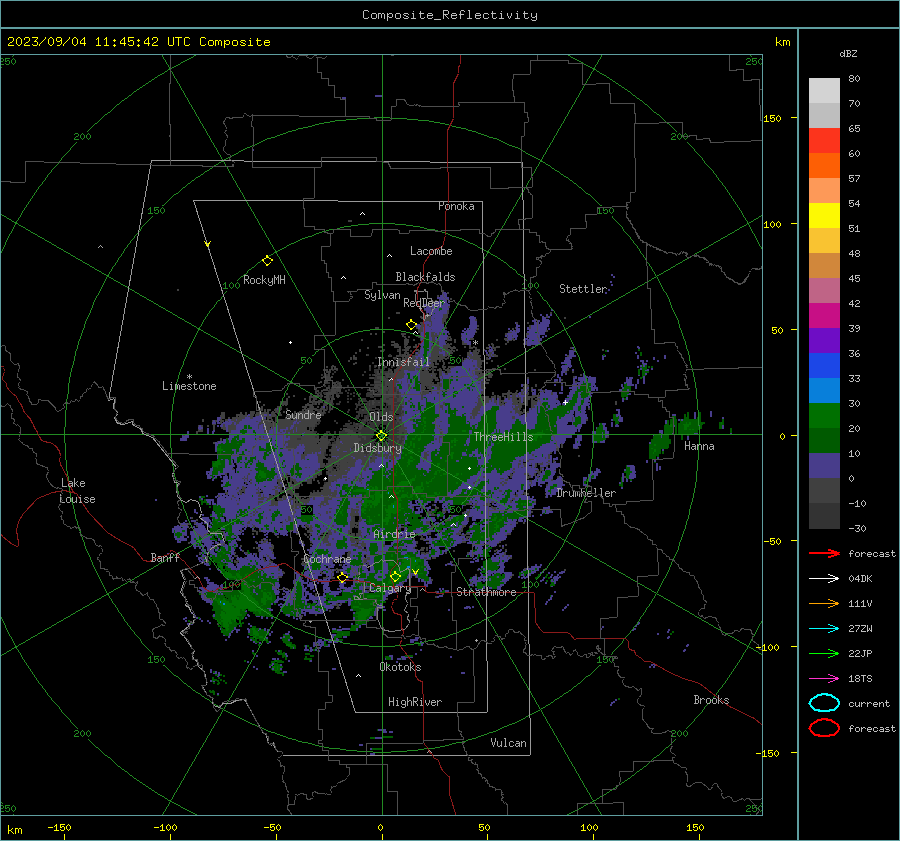Select the dark orange 60-57 dBZ swatch
Viewport: 900px width, 841px height.
[824, 166]
